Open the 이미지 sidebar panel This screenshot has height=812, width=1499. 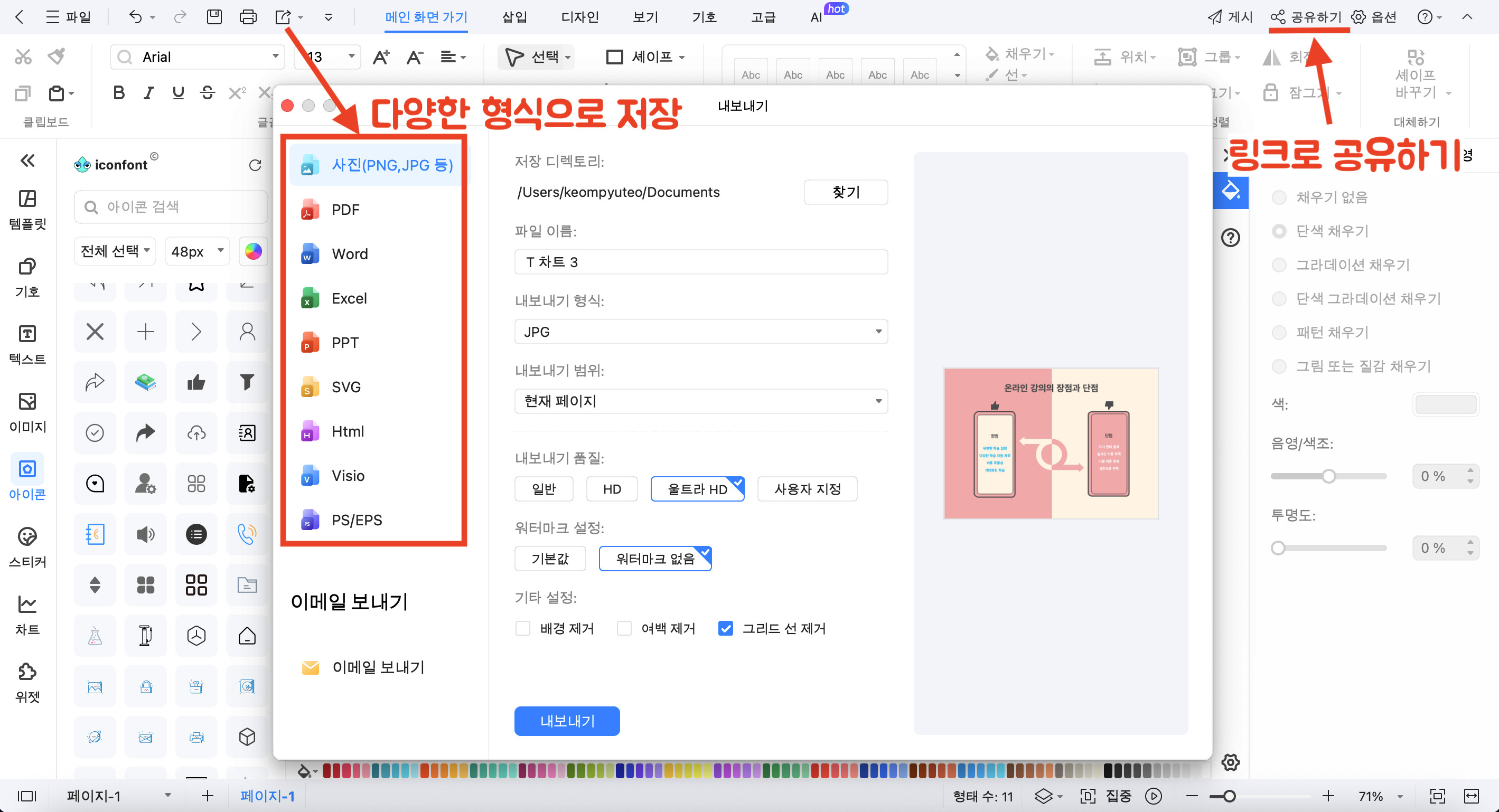pos(27,412)
